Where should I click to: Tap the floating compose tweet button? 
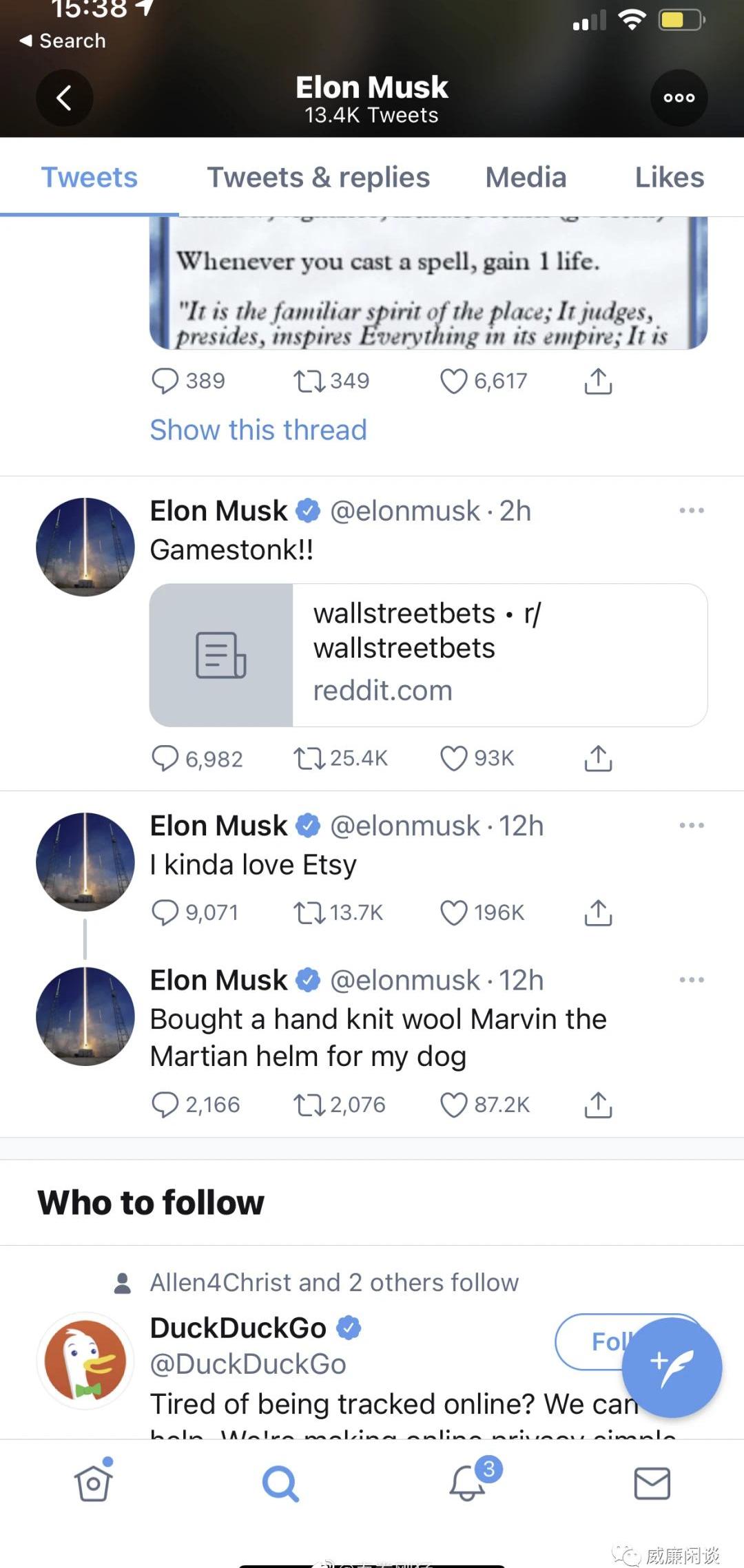click(672, 1367)
